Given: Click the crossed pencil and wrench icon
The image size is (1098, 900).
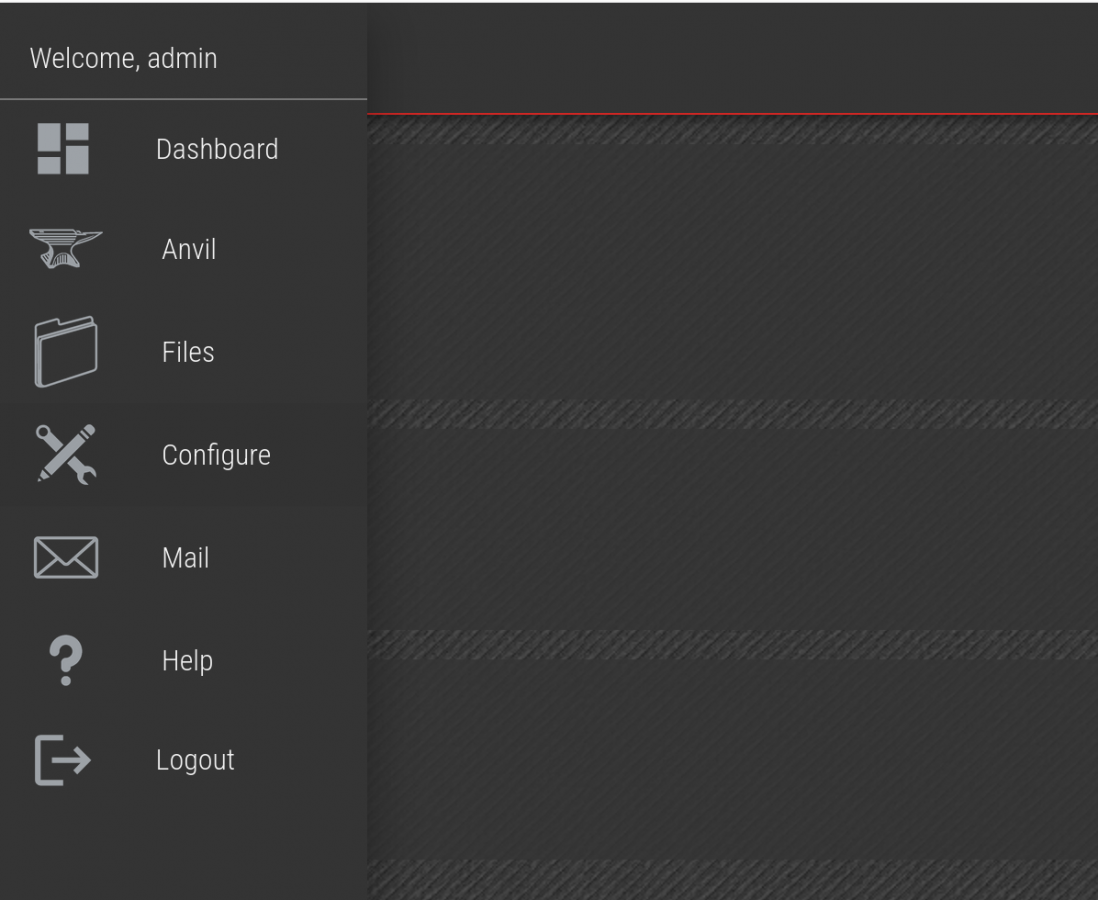Looking at the screenshot, I should coord(65,455).
